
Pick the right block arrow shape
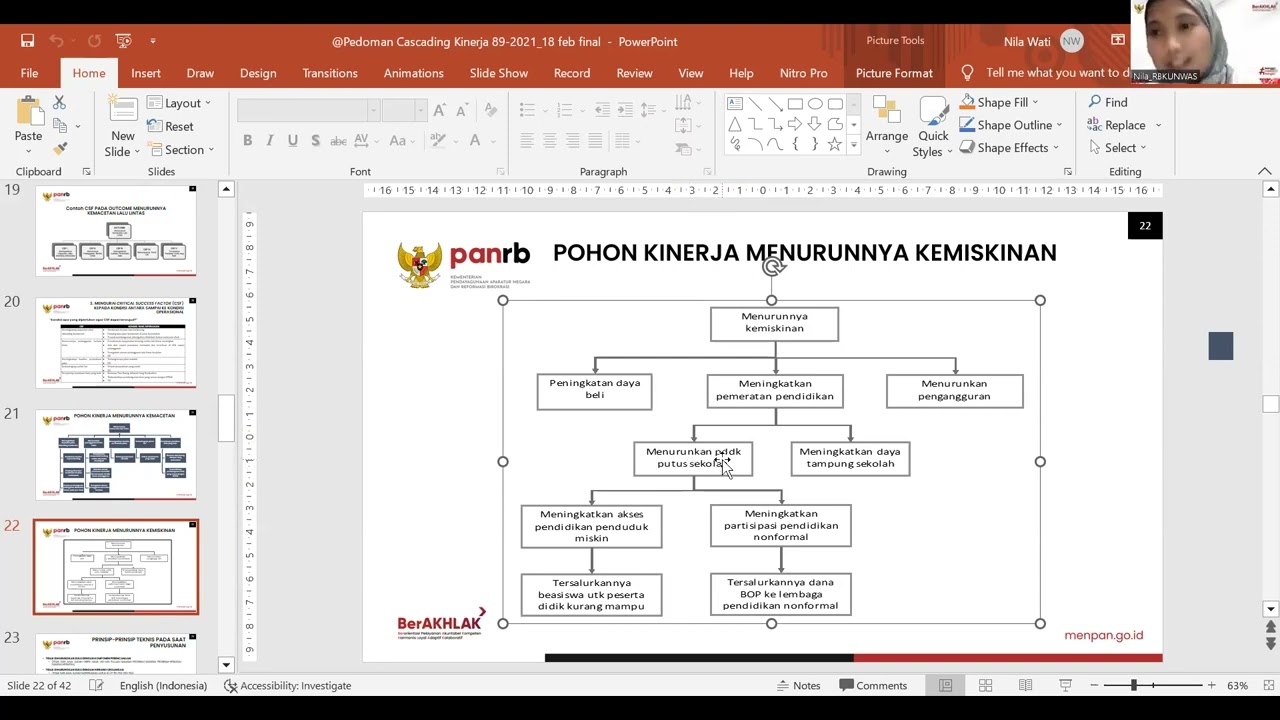pos(795,124)
